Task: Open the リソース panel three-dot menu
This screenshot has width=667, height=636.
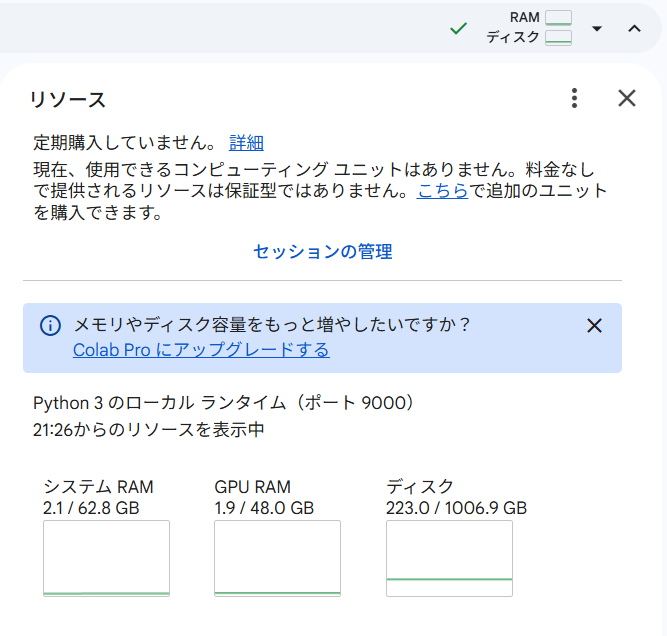Action: (x=574, y=98)
